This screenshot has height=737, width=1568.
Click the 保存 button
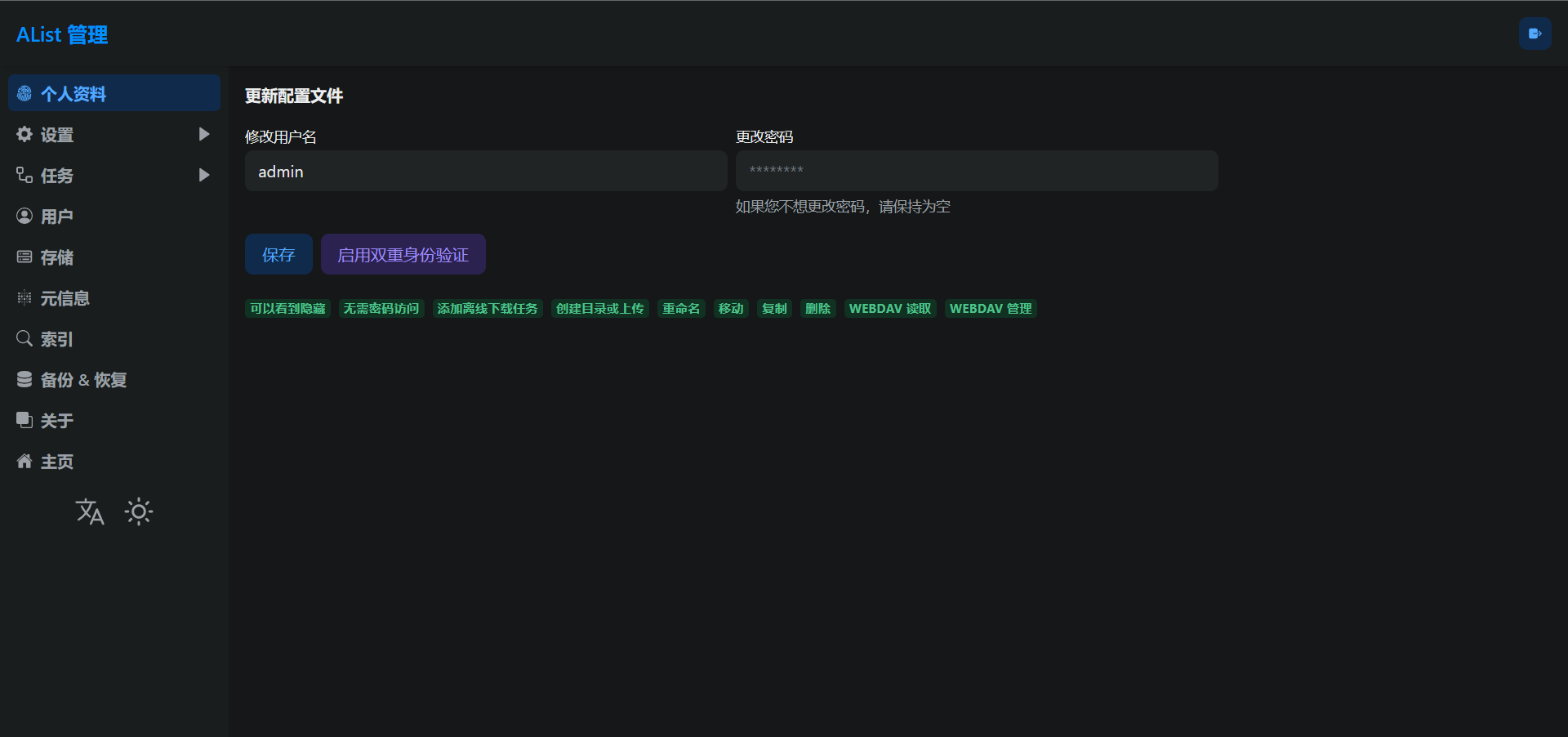(x=278, y=254)
